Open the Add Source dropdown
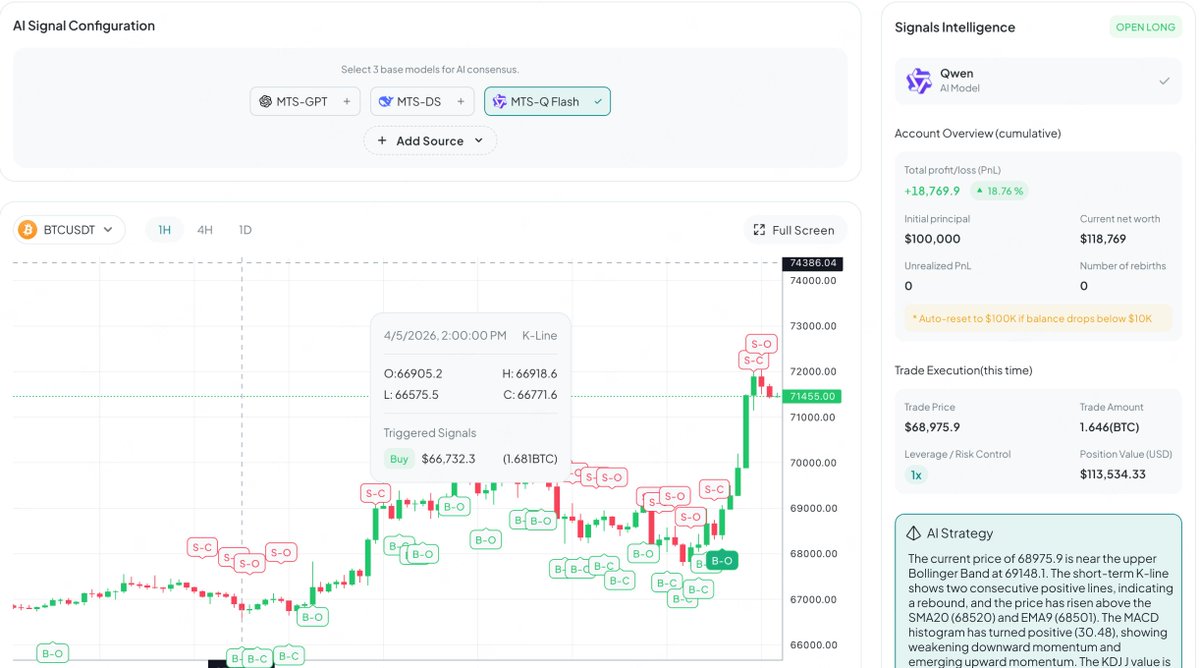Viewport: 1200px width, 668px height. pyautogui.click(x=430, y=141)
